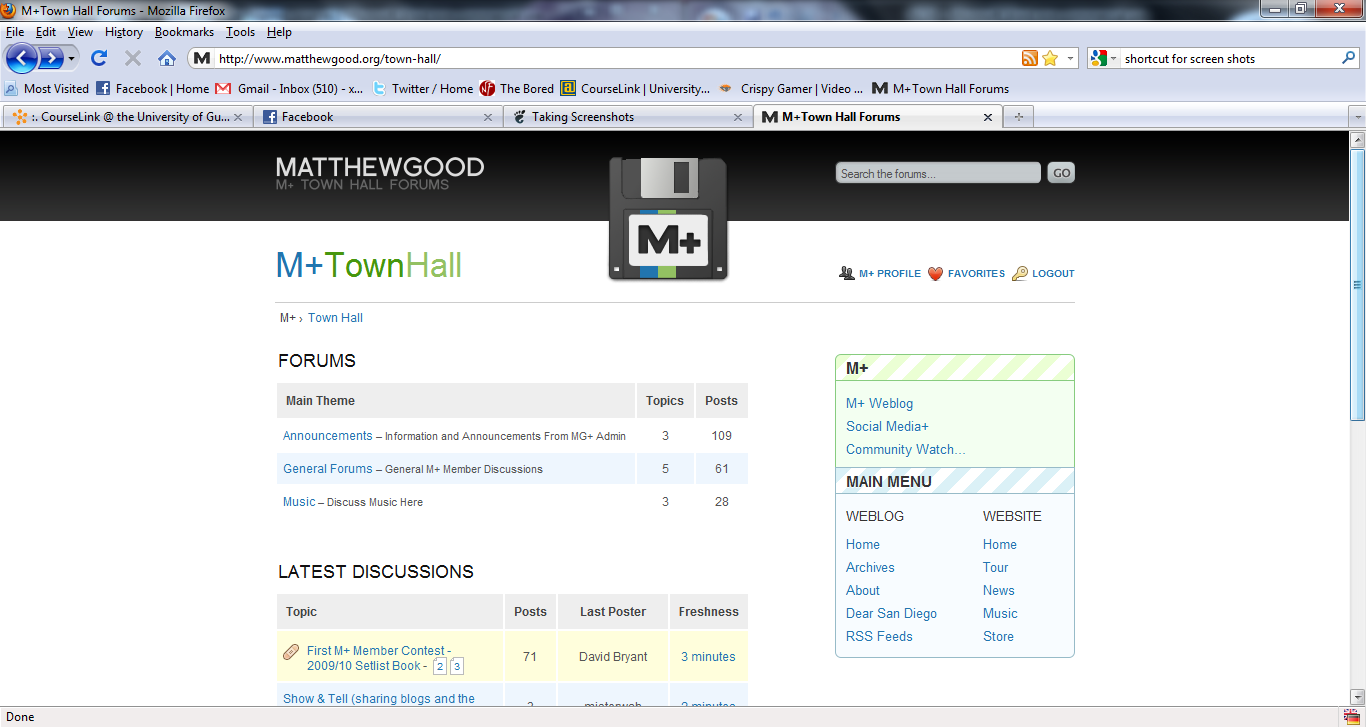Viewport: 1366px width, 728px height.
Task: Click the Stop loading X icon
Action: tap(132, 58)
